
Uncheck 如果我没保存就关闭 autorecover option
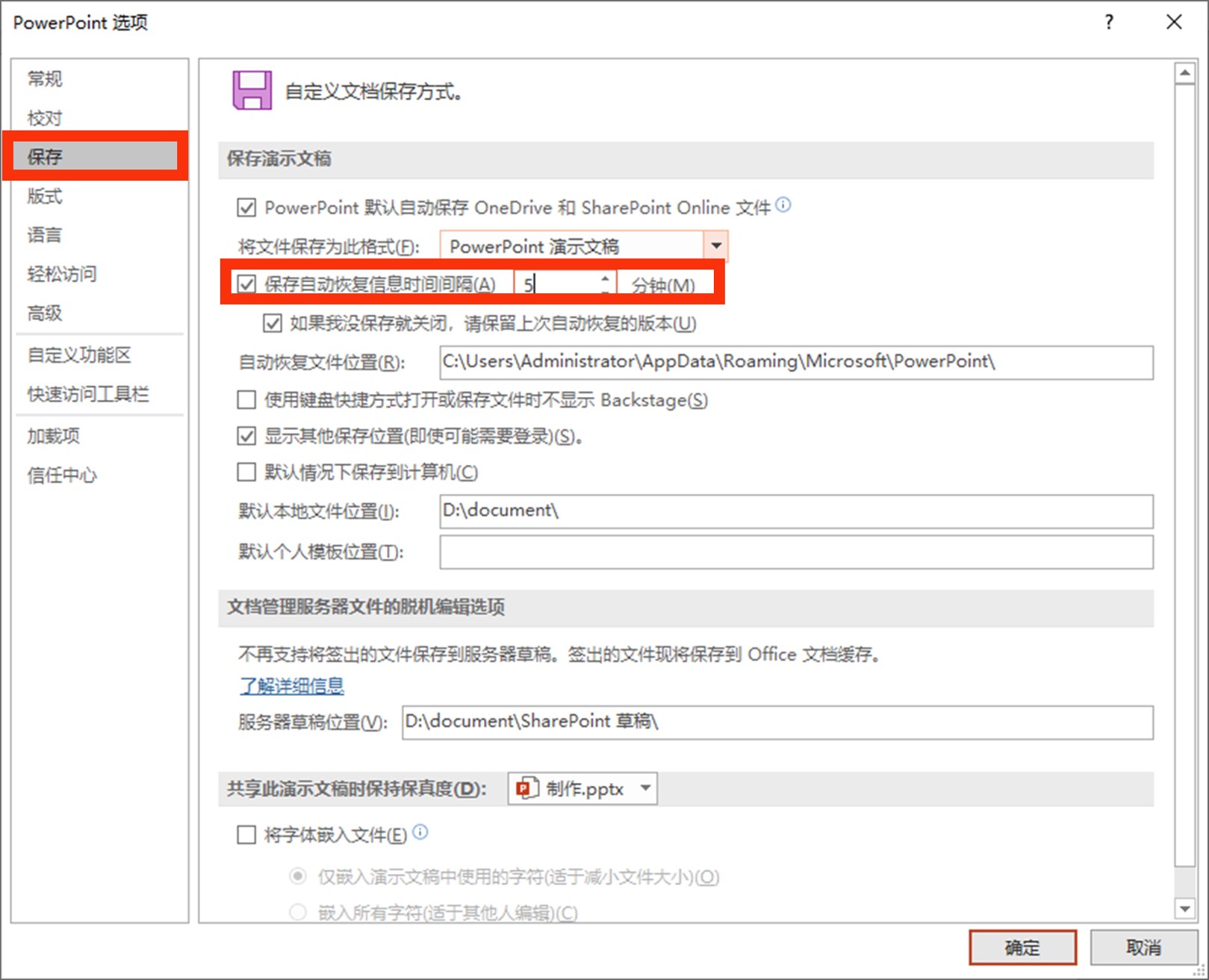(x=271, y=323)
